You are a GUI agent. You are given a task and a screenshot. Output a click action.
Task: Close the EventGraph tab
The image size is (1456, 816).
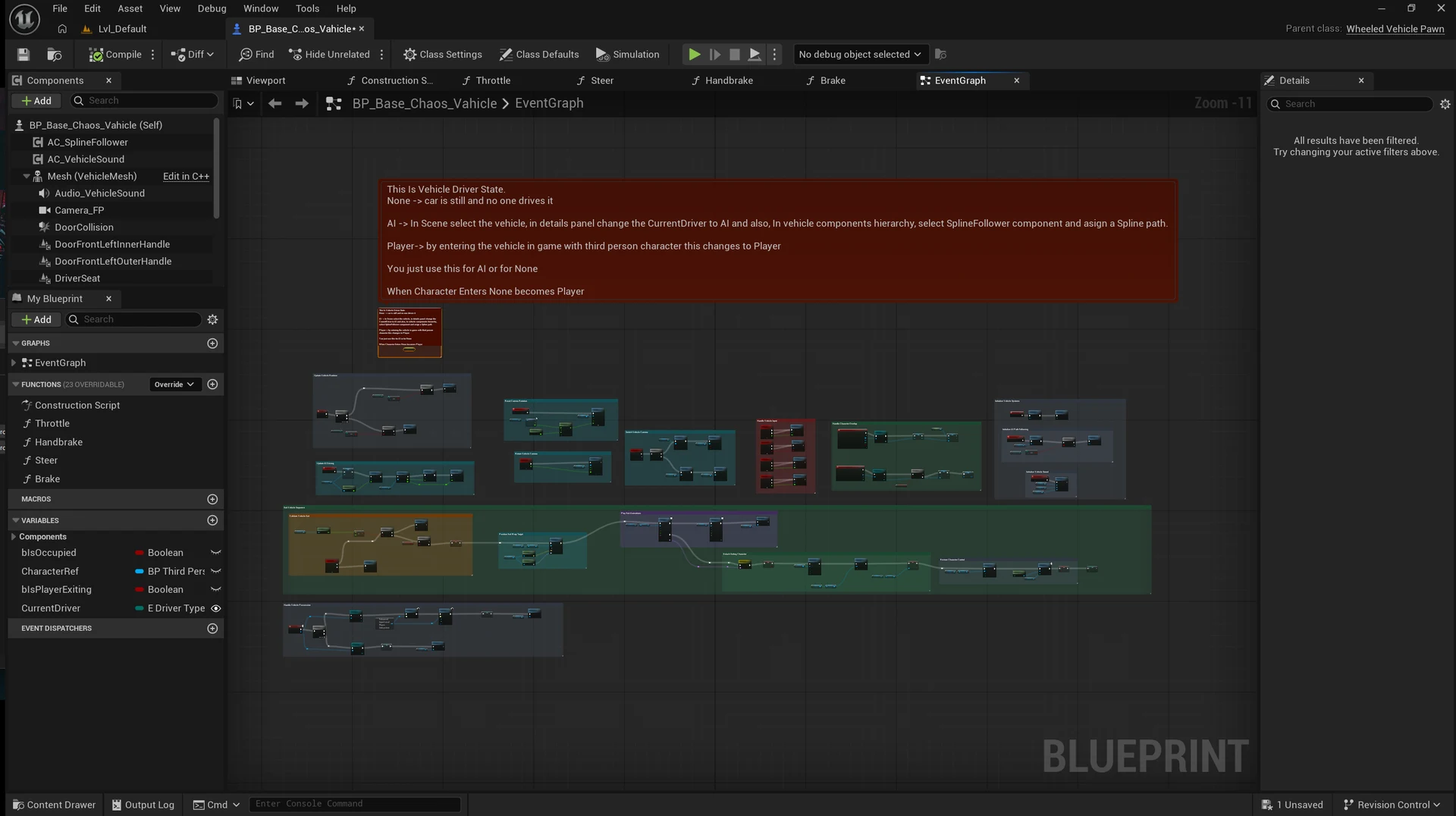tap(1016, 80)
